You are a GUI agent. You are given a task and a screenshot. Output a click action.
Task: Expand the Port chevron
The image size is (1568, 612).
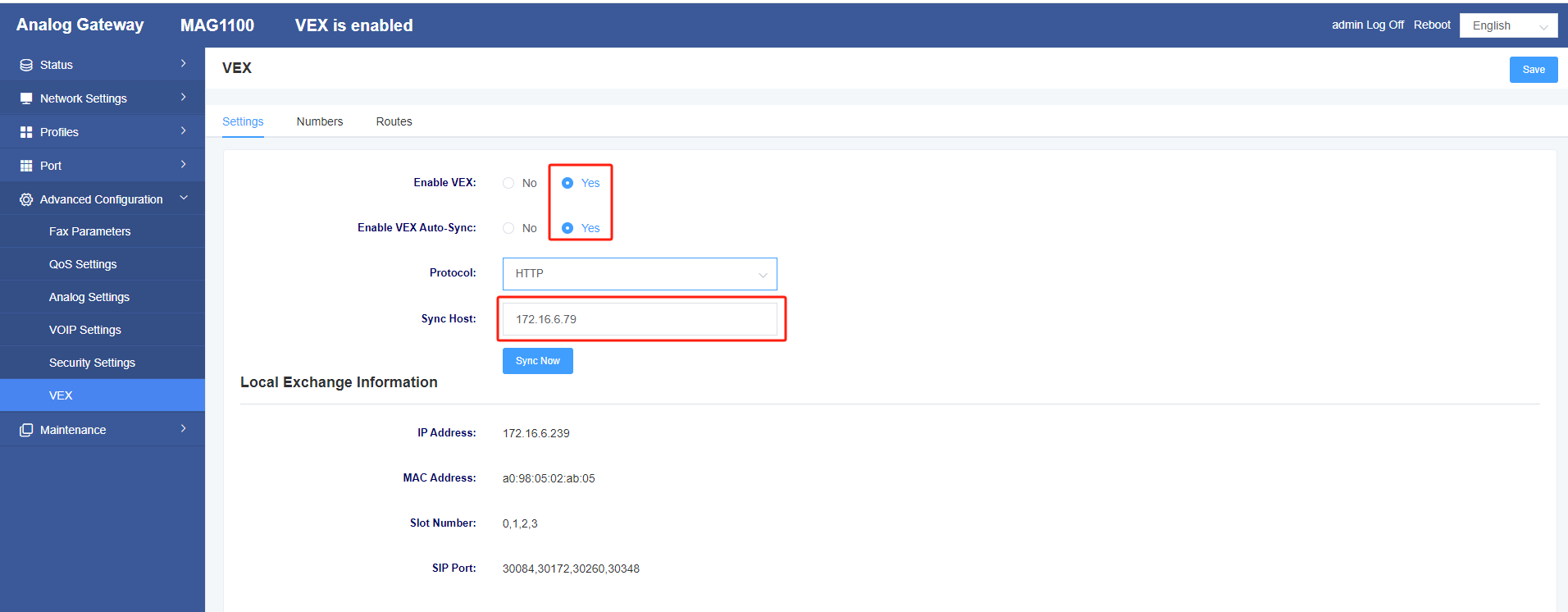(x=183, y=164)
